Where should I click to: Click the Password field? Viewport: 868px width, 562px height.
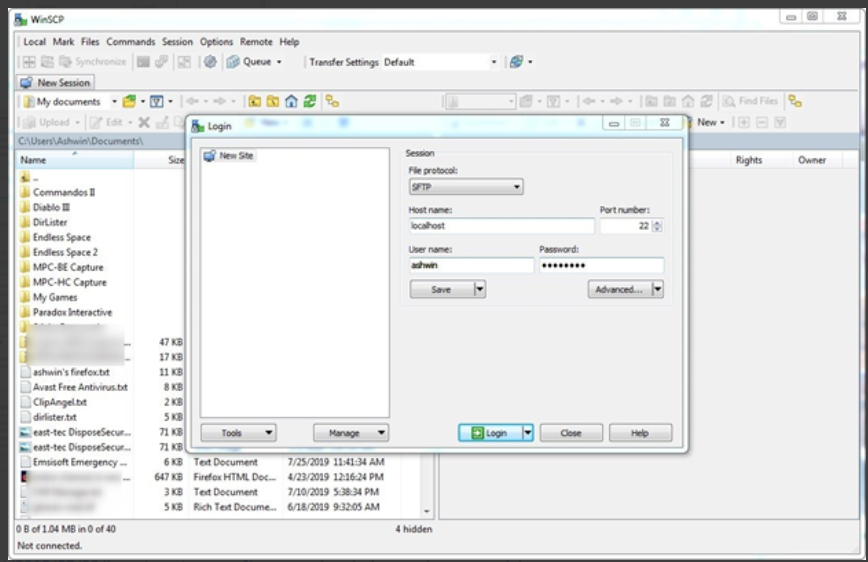tap(601, 265)
